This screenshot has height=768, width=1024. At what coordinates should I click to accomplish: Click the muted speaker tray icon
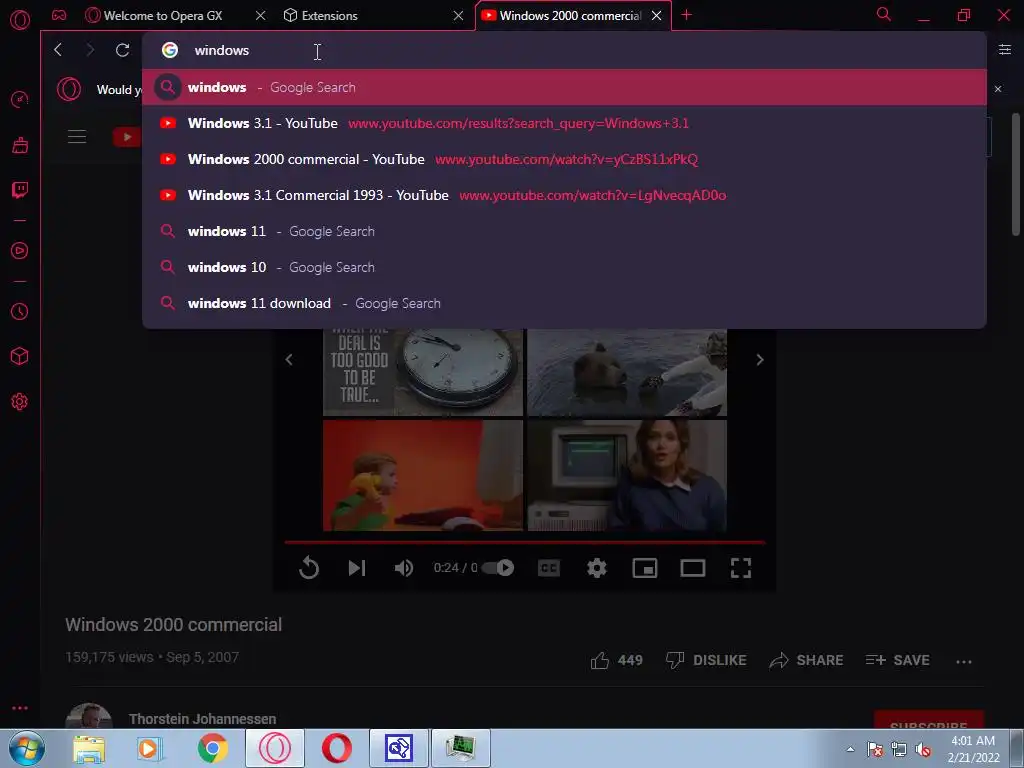(923, 749)
